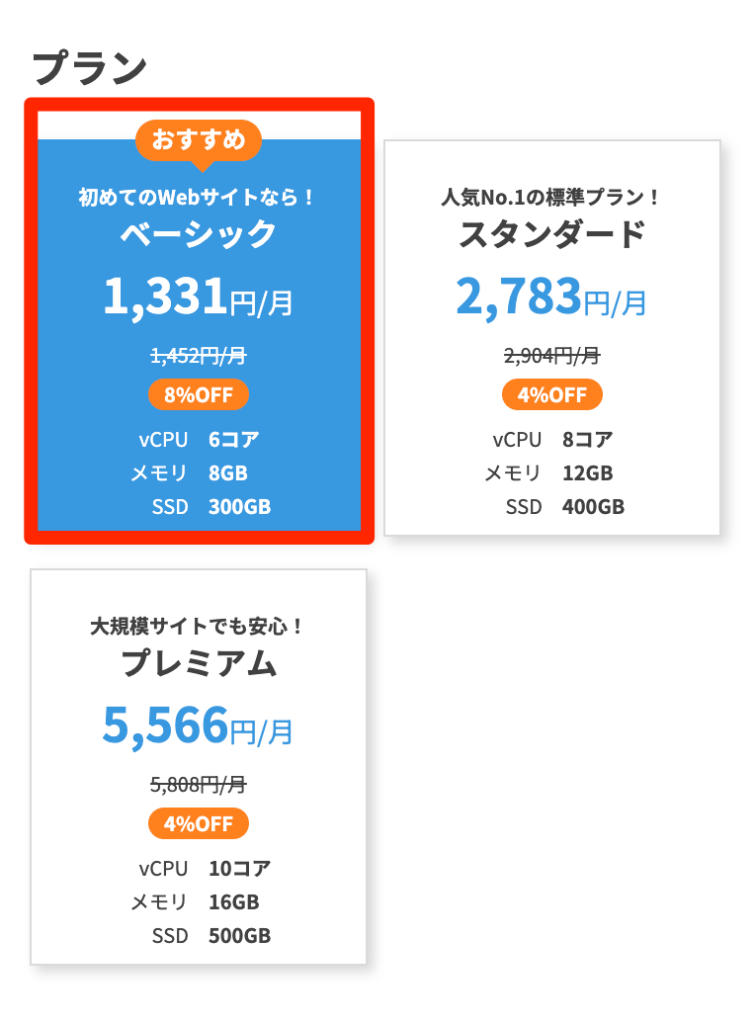Image resolution: width=755 pixels, height=1024 pixels.
Task: Click the 2,783円/月 price
Action: click(x=552, y=297)
